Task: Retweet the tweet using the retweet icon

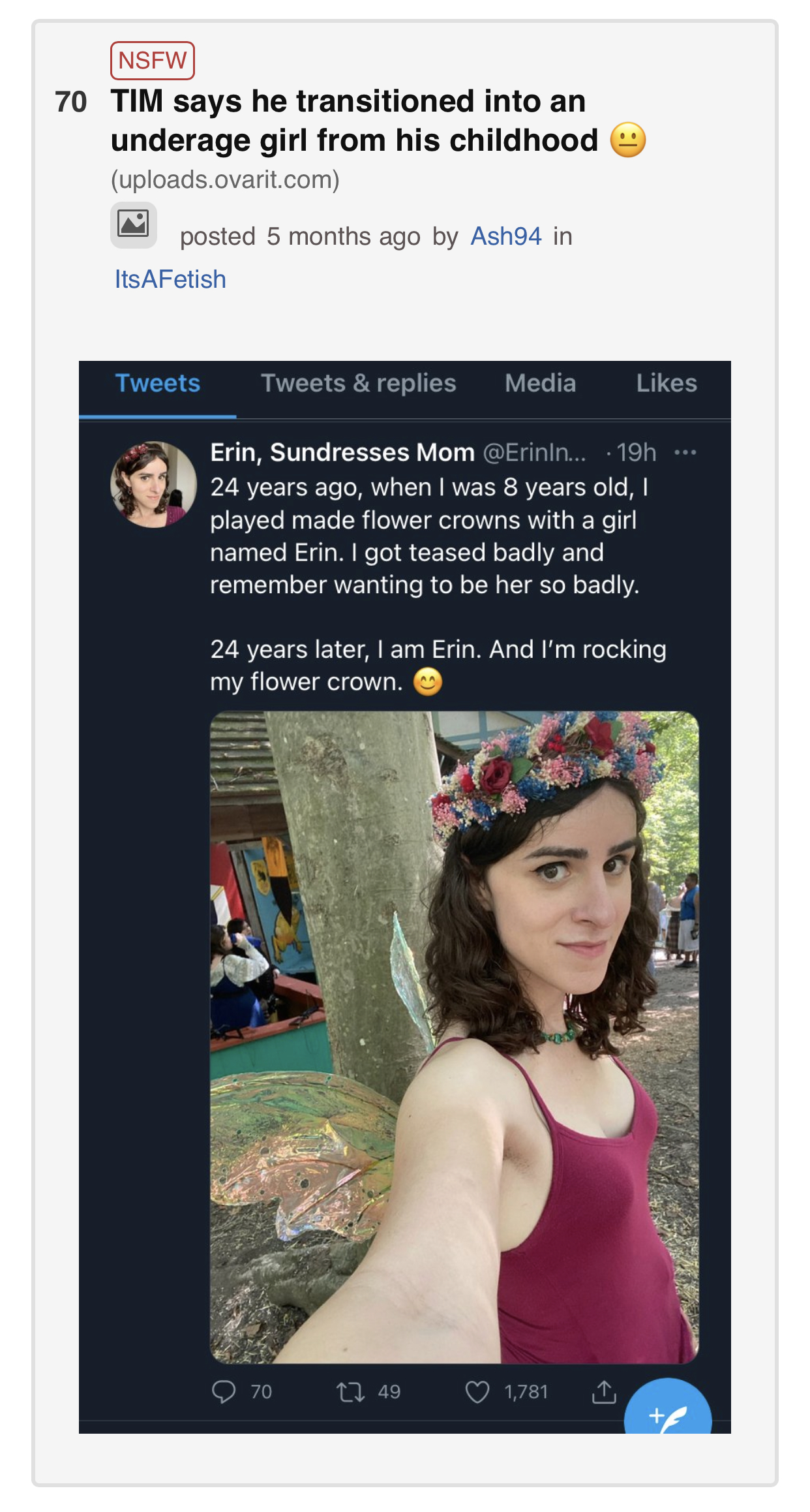Action: [350, 1393]
